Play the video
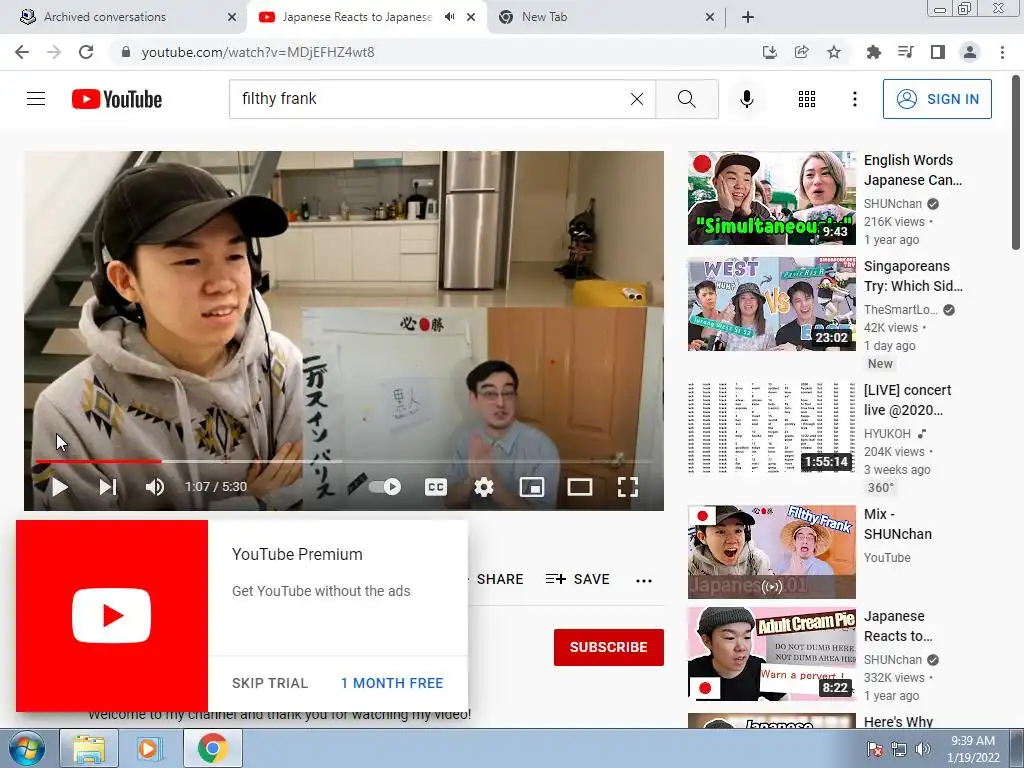Screen dimensions: 1024x768 [x=59, y=487]
